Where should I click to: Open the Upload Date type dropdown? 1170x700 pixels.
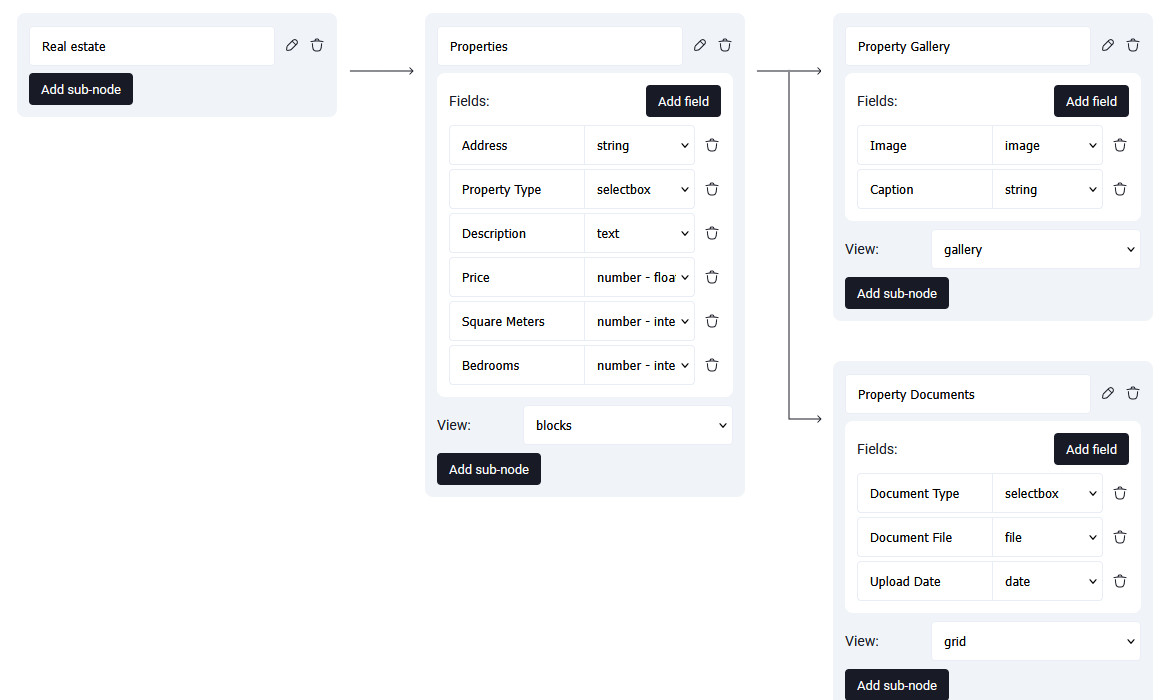click(1048, 581)
